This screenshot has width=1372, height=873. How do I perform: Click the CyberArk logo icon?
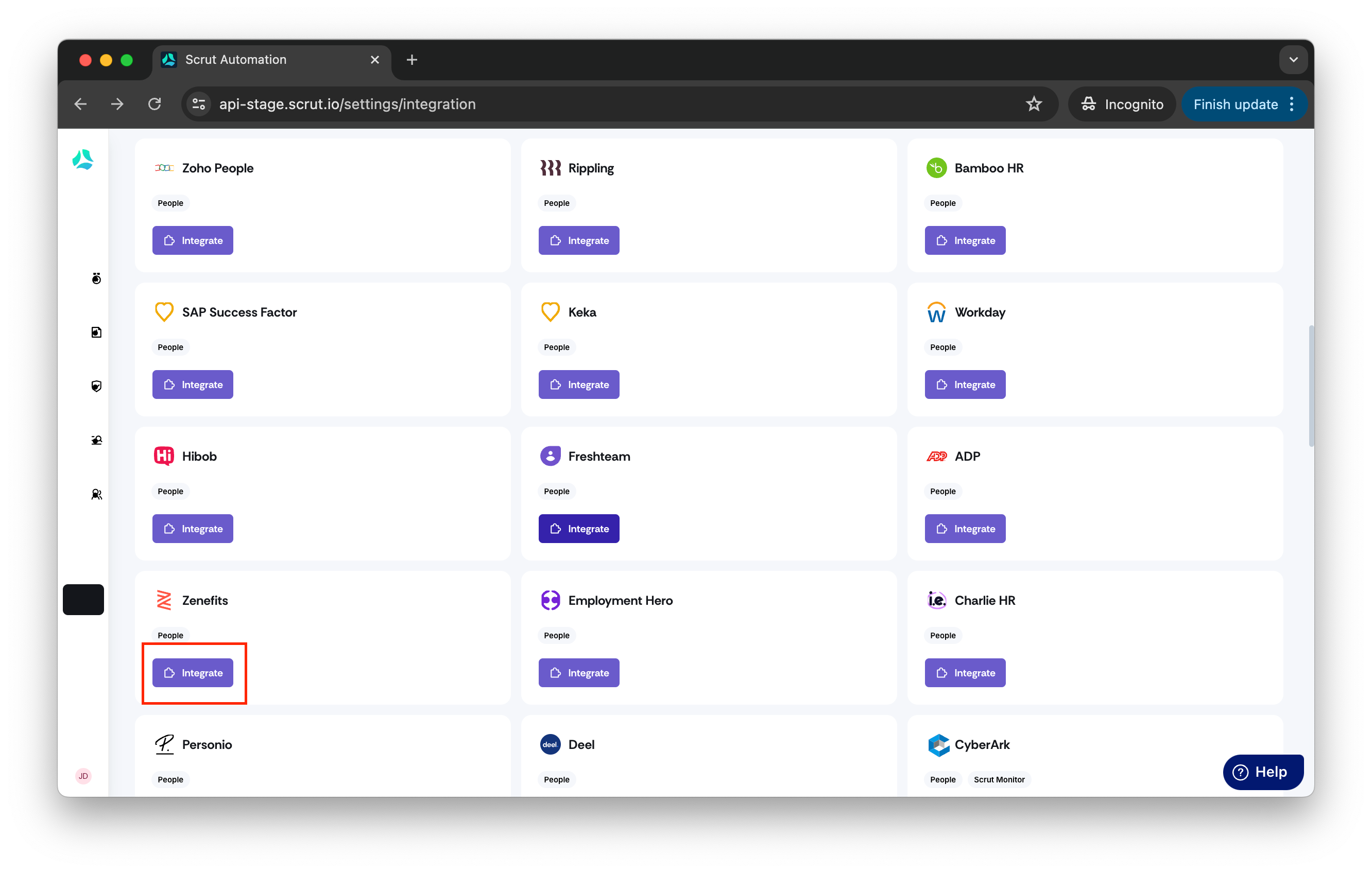(x=938, y=745)
